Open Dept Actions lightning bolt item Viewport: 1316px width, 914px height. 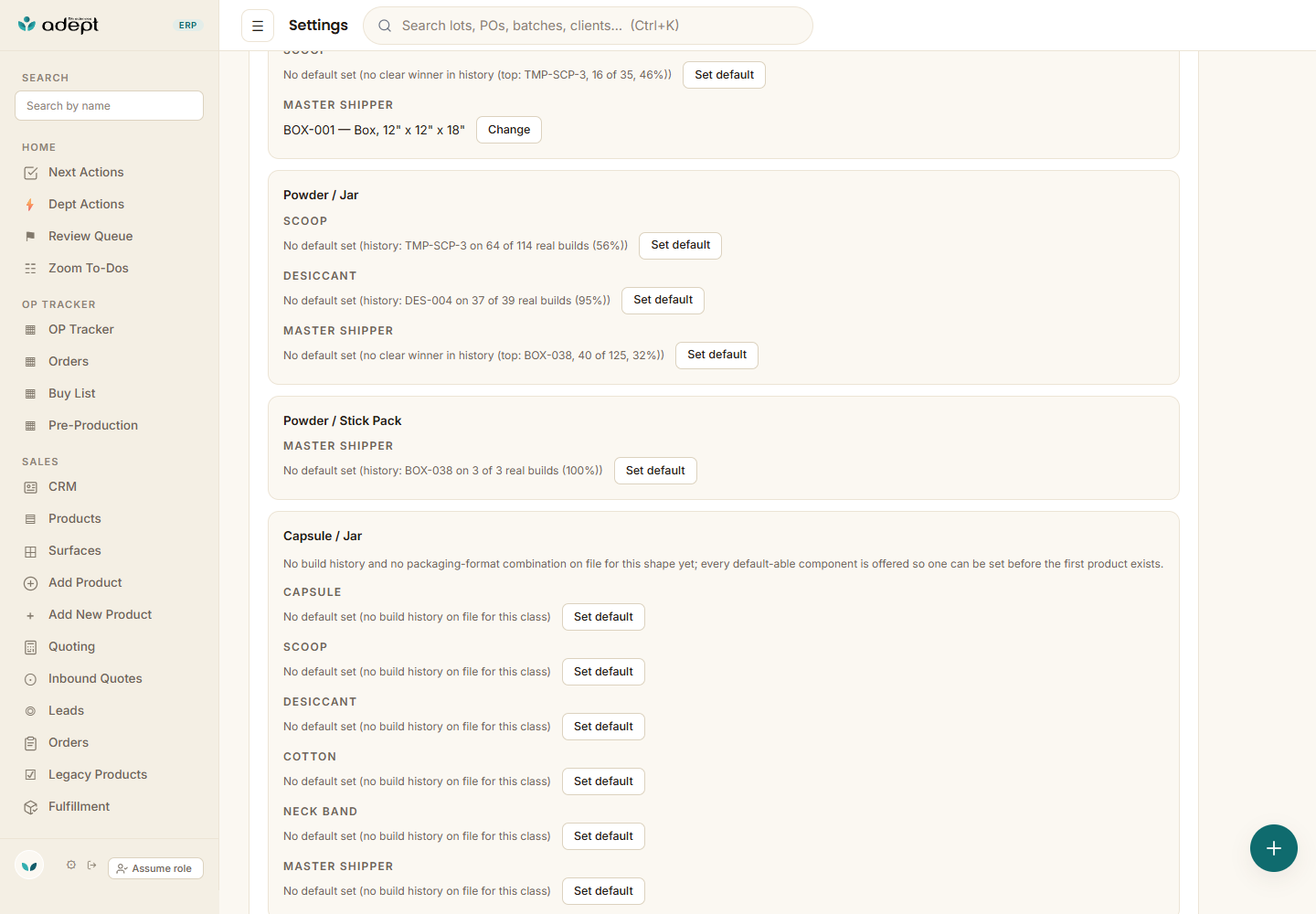[109, 204]
